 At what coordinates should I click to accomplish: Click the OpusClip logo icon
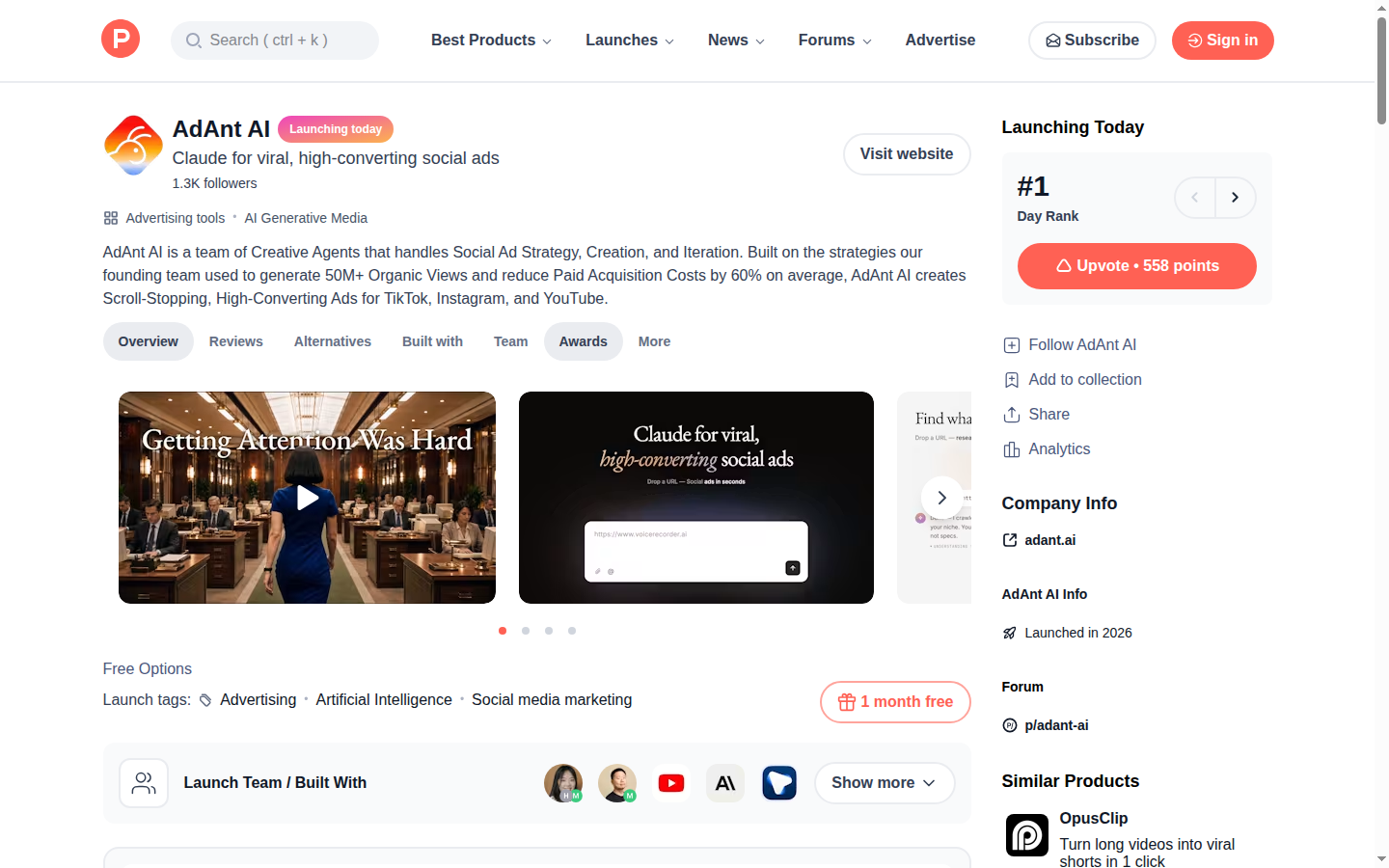point(1027,835)
